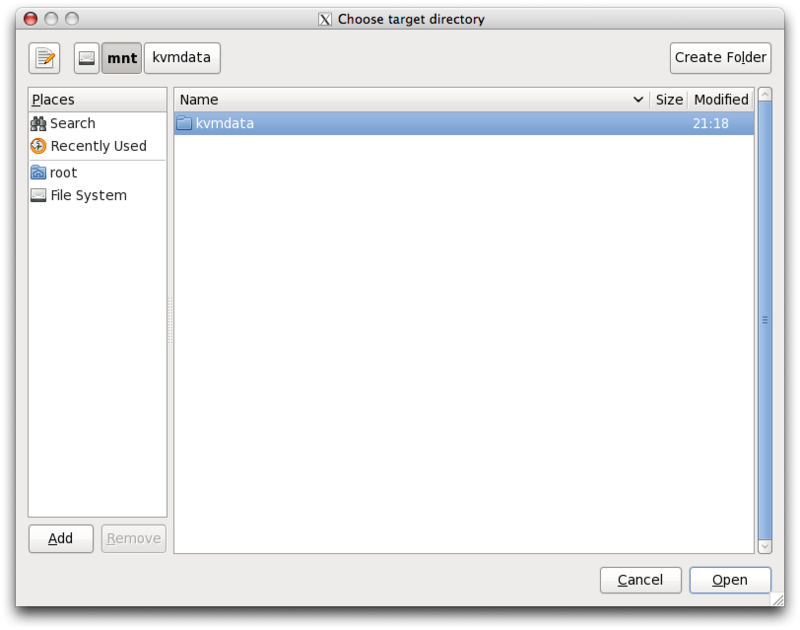Sort by the Modified column
The width and height of the screenshot is (800, 630).
[721, 99]
